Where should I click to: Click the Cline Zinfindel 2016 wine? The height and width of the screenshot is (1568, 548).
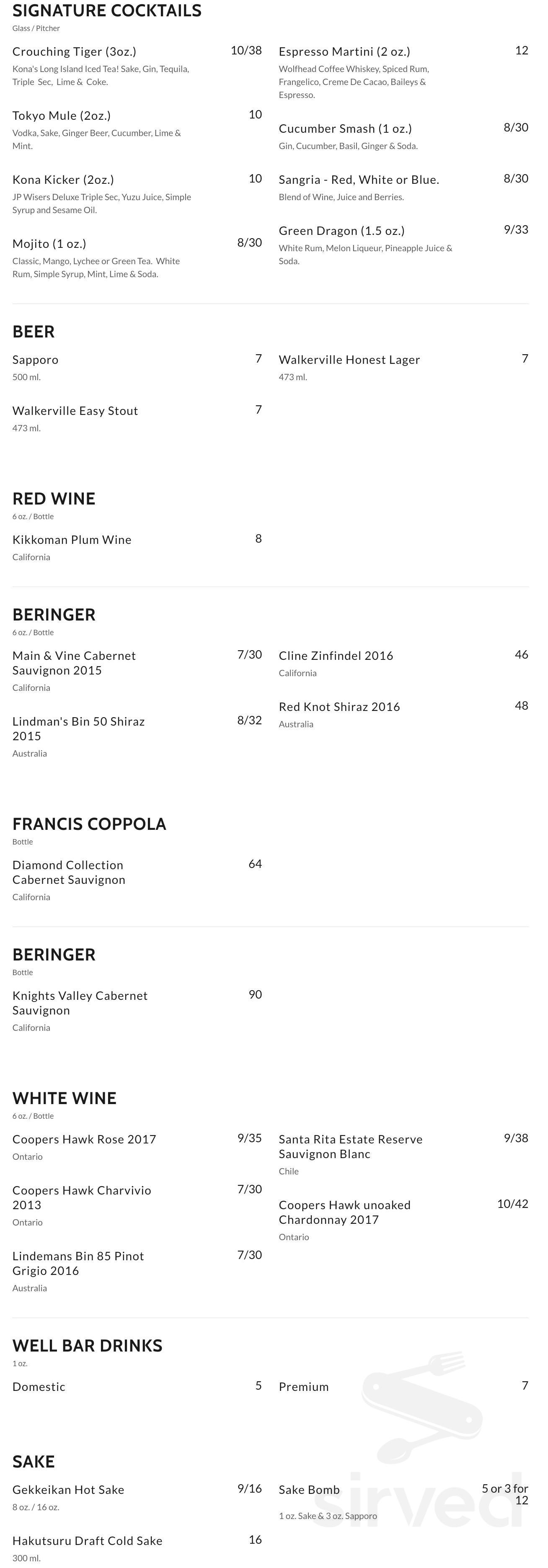(336, 656)
